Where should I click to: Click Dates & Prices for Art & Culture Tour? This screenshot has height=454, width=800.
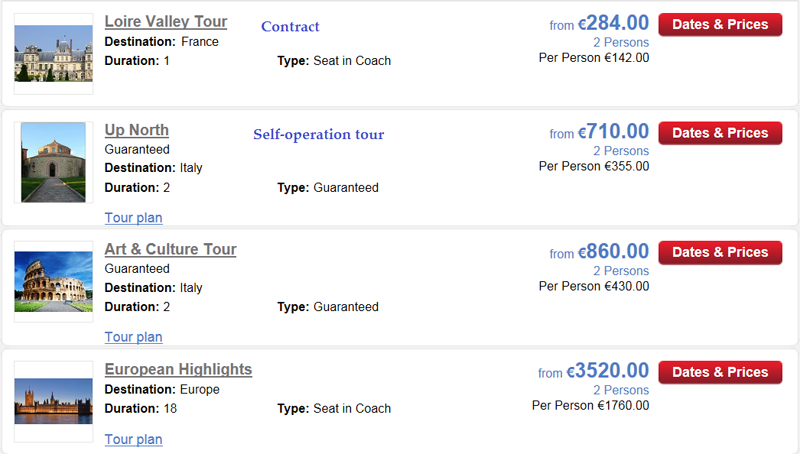pyautogui.click(x=720, y=253)
